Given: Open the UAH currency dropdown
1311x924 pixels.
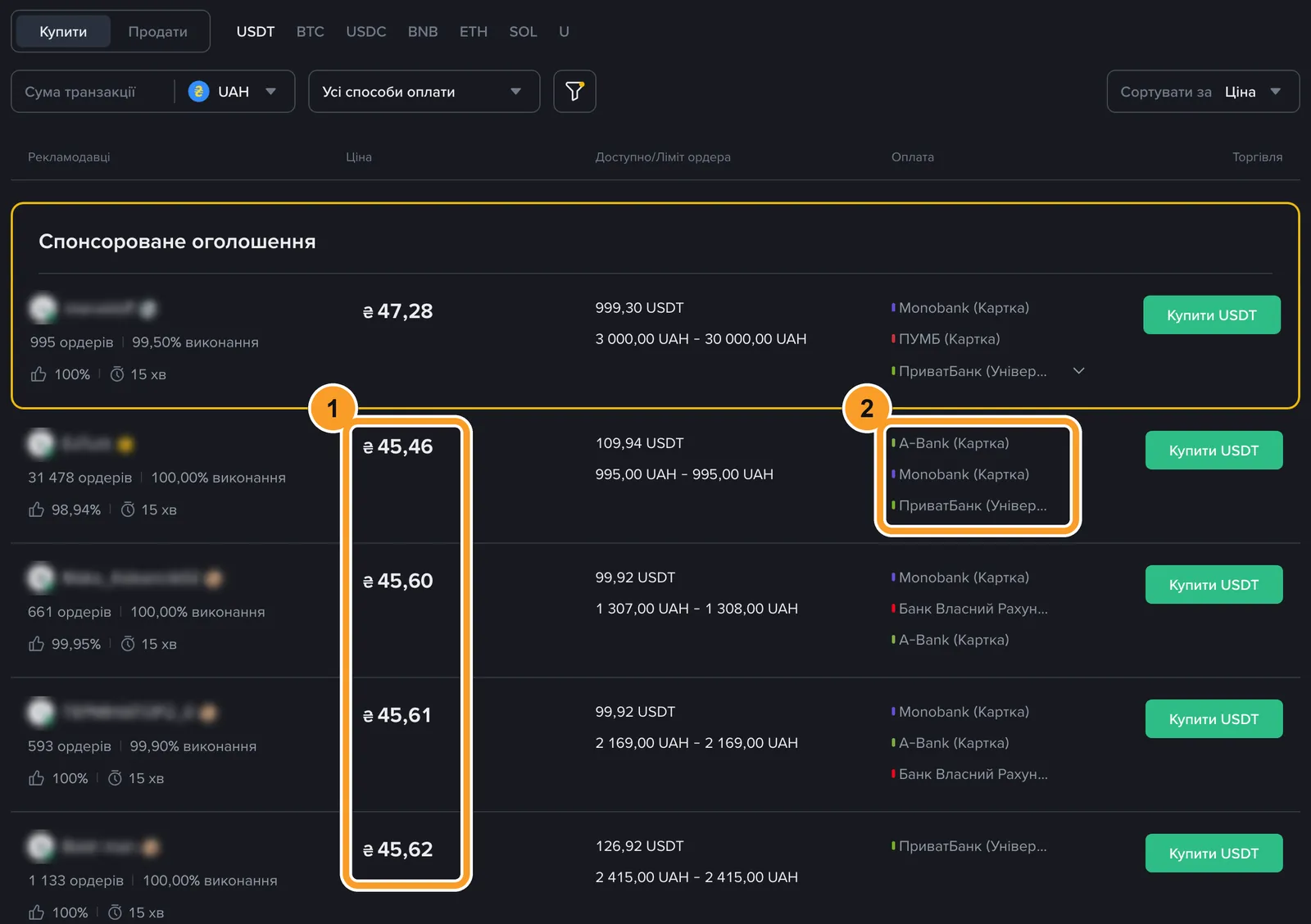Looking at the screenshot, I should (235, 92).
